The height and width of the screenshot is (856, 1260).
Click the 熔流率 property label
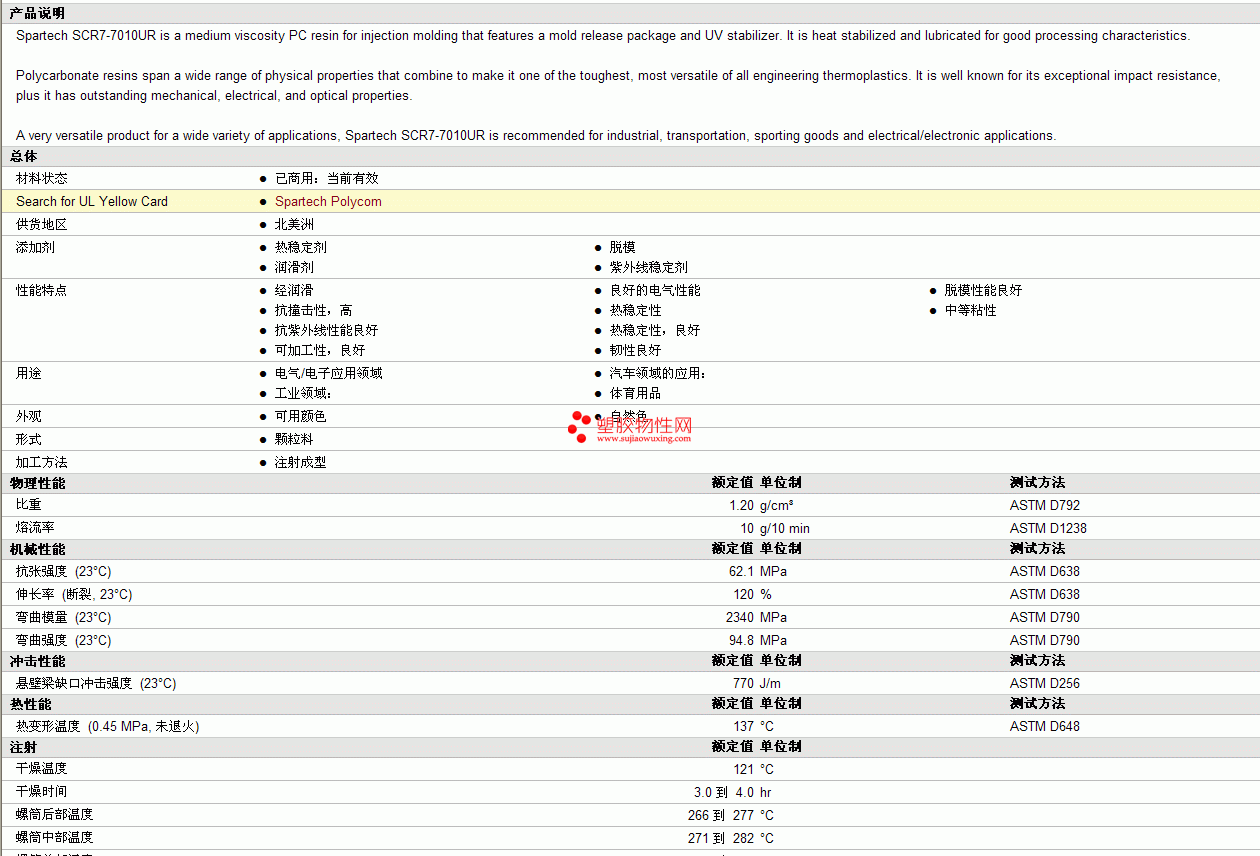(x=35, y=528)
